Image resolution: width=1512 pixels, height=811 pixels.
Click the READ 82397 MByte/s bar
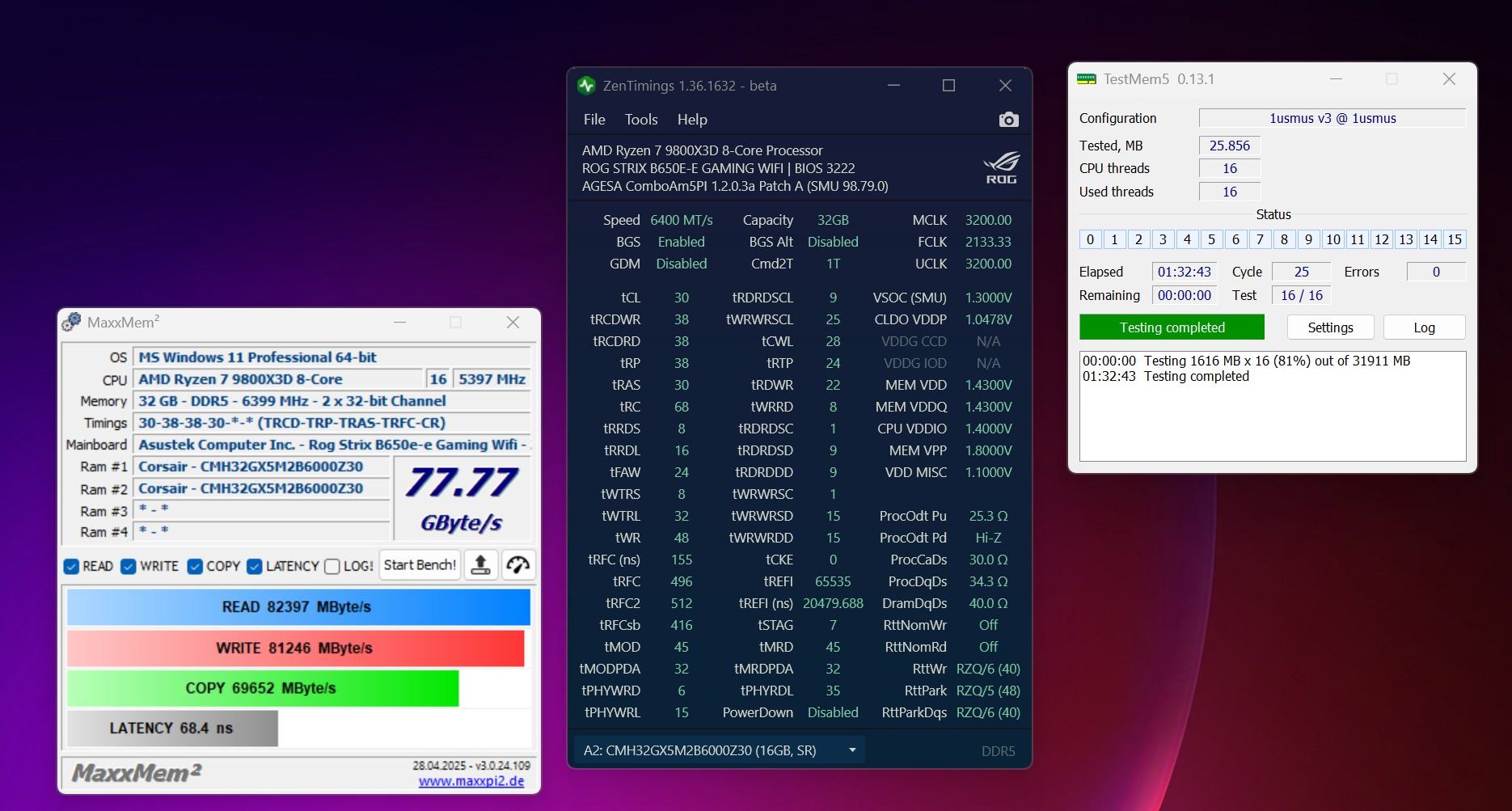coord(298,607)
